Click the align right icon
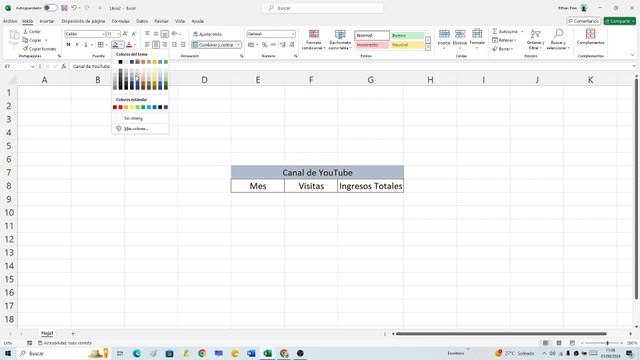The height and width of the screenshot is (360, 640). coord(164,44)
